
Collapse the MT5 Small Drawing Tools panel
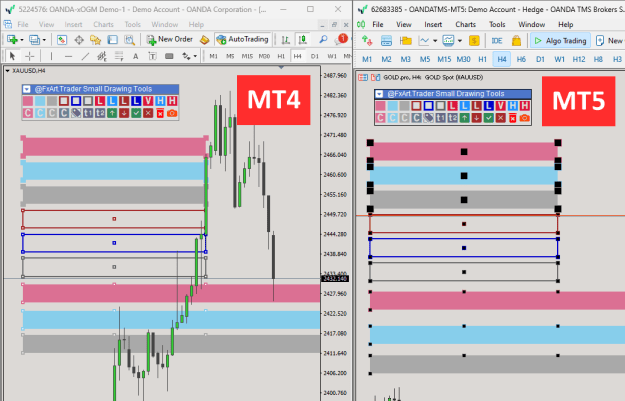[379, 94]
